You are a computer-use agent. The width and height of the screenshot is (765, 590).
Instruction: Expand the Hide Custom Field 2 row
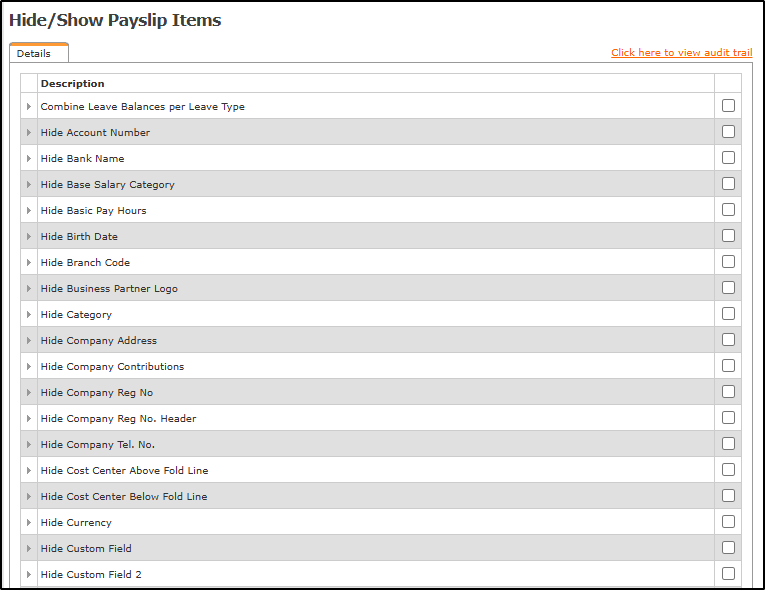(29, 575)
